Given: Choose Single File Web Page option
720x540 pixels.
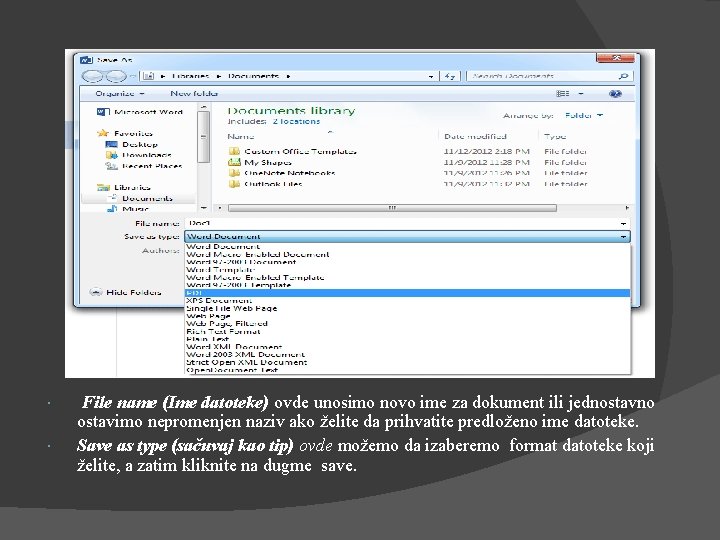Looking at the screenshot, I should (x=408, y=309).
